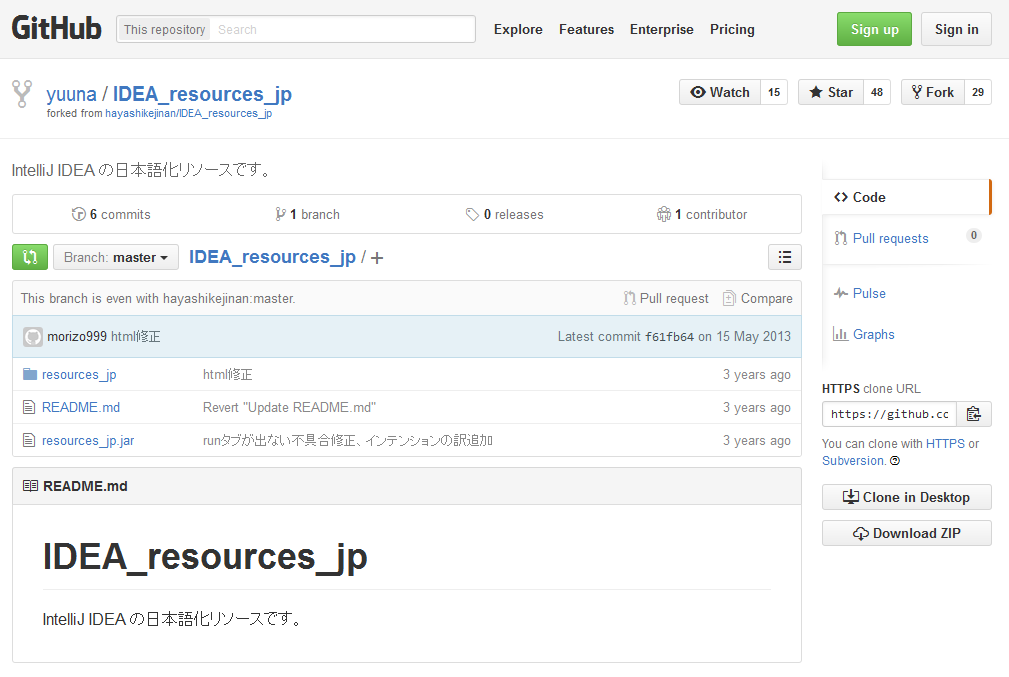Viewport: 1009px width, 677px height.
Task: Click morizo999's avatar in commit bar
Action: coord(33,337)
